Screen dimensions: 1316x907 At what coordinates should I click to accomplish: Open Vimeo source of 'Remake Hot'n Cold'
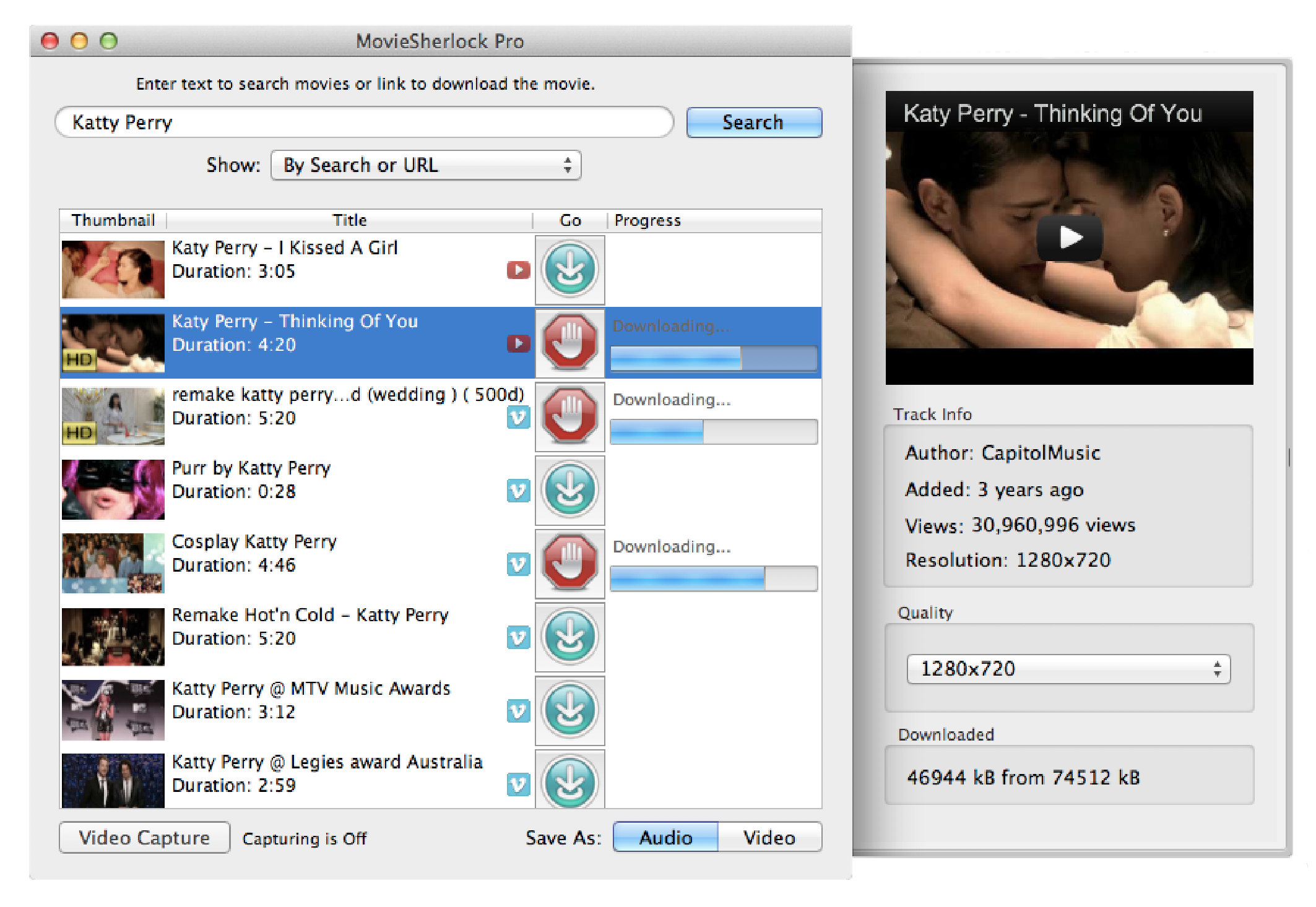(x=519, y=637)
